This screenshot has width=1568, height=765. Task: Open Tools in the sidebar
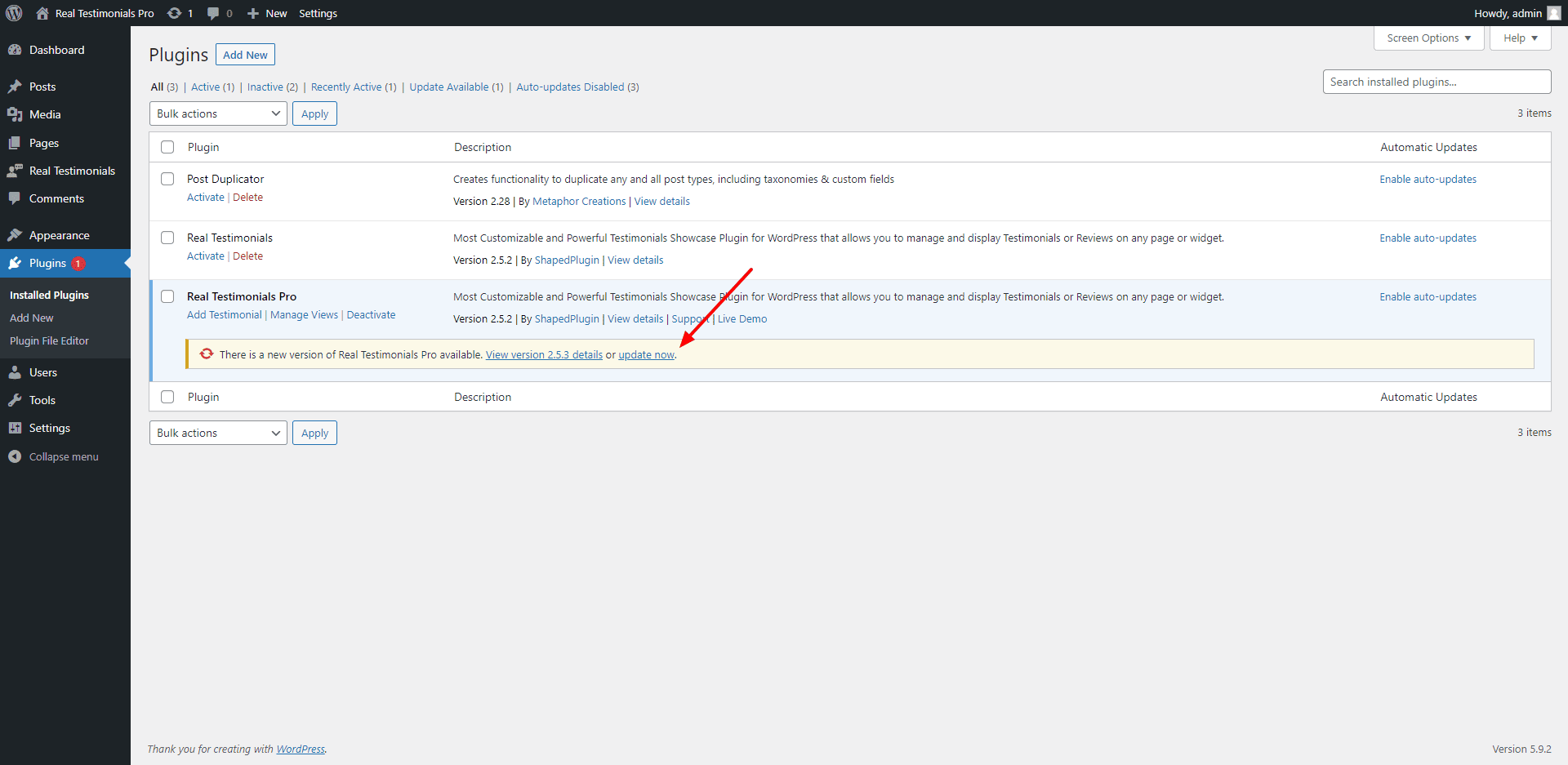[42, 400]
